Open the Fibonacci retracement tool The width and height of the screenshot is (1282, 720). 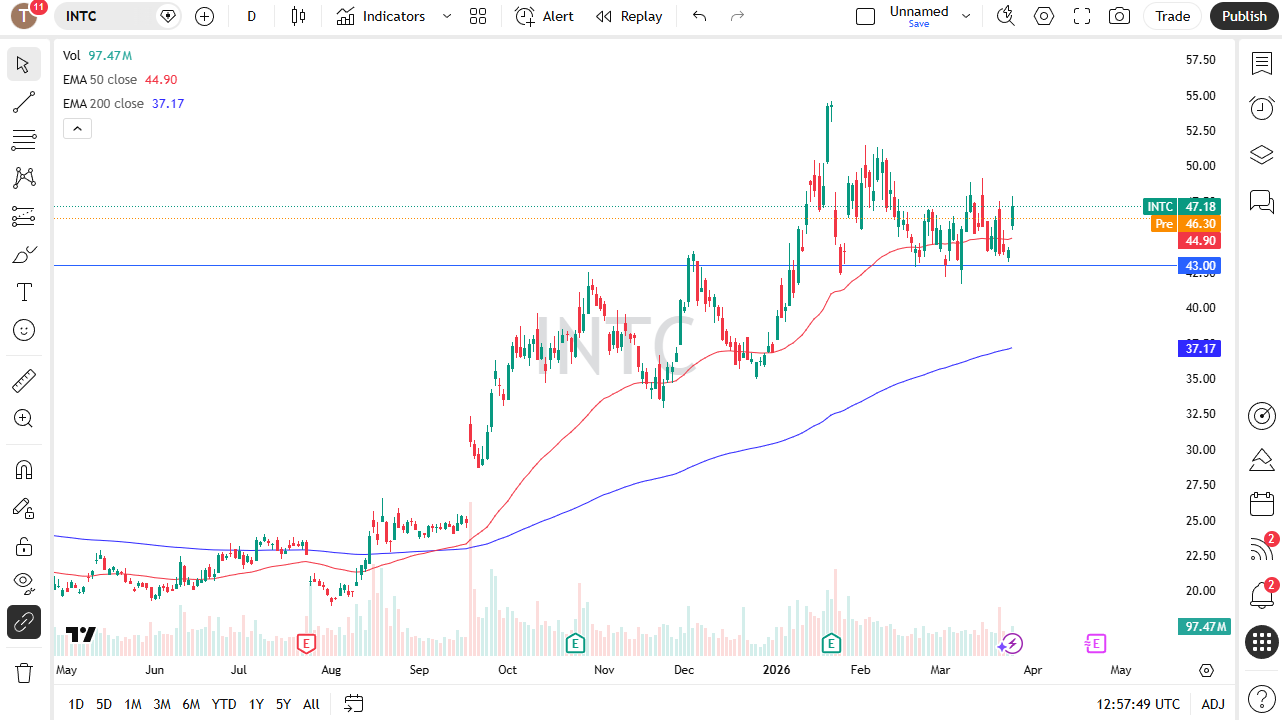24,140
